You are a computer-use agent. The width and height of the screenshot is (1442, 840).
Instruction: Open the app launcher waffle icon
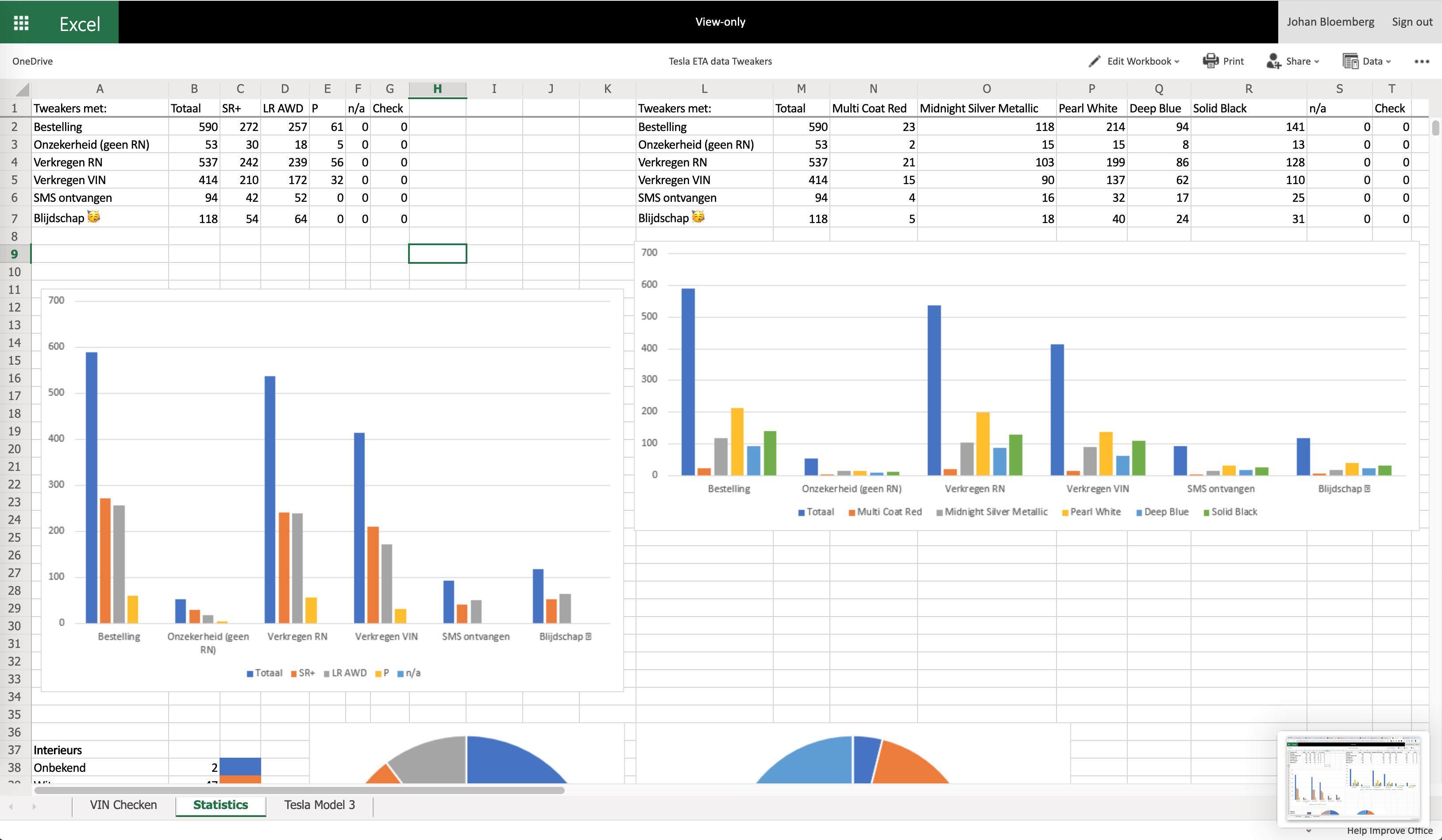pyautogui.click(x=21, y=22)
